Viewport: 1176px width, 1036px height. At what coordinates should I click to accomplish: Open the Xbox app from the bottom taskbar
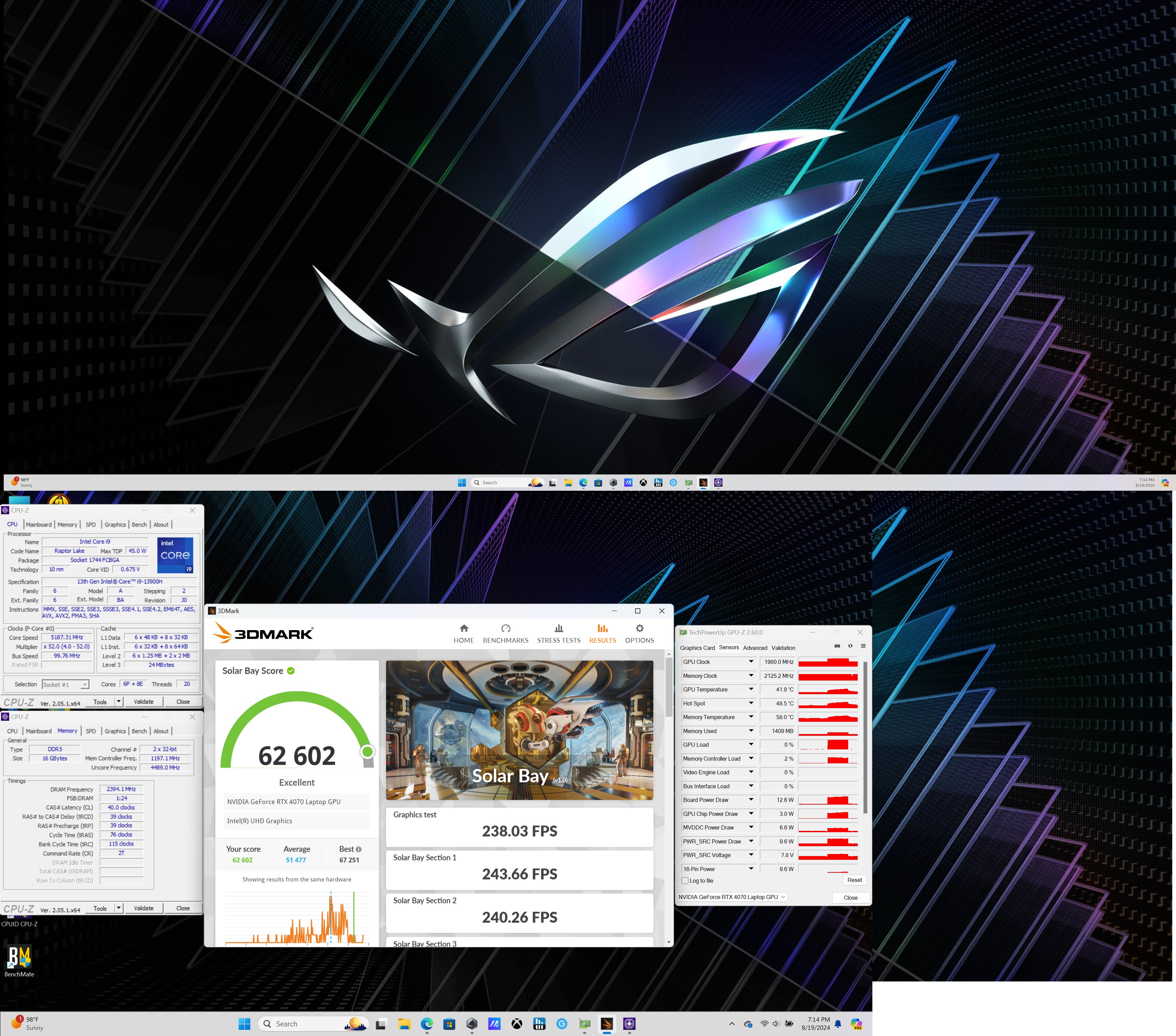pos(517,1024)
